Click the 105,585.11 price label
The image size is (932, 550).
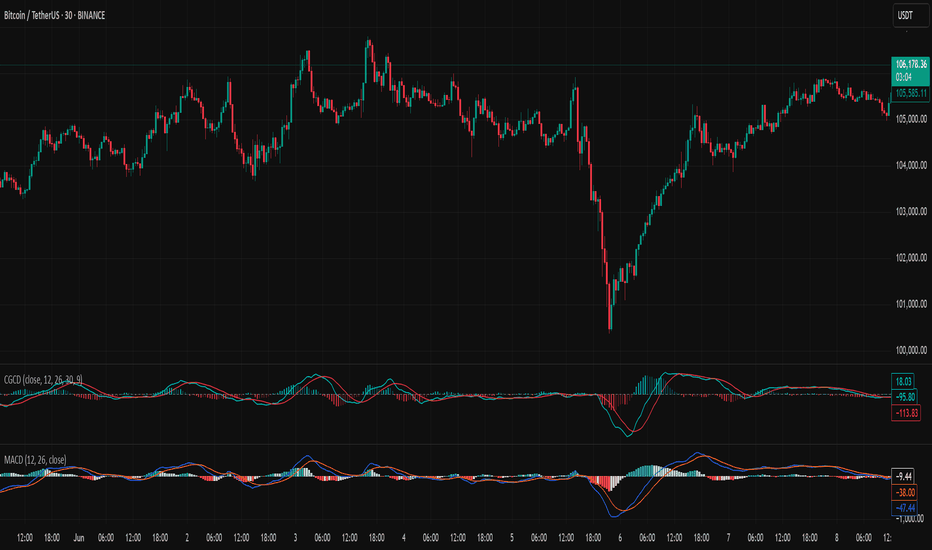(x=911, y=93)
